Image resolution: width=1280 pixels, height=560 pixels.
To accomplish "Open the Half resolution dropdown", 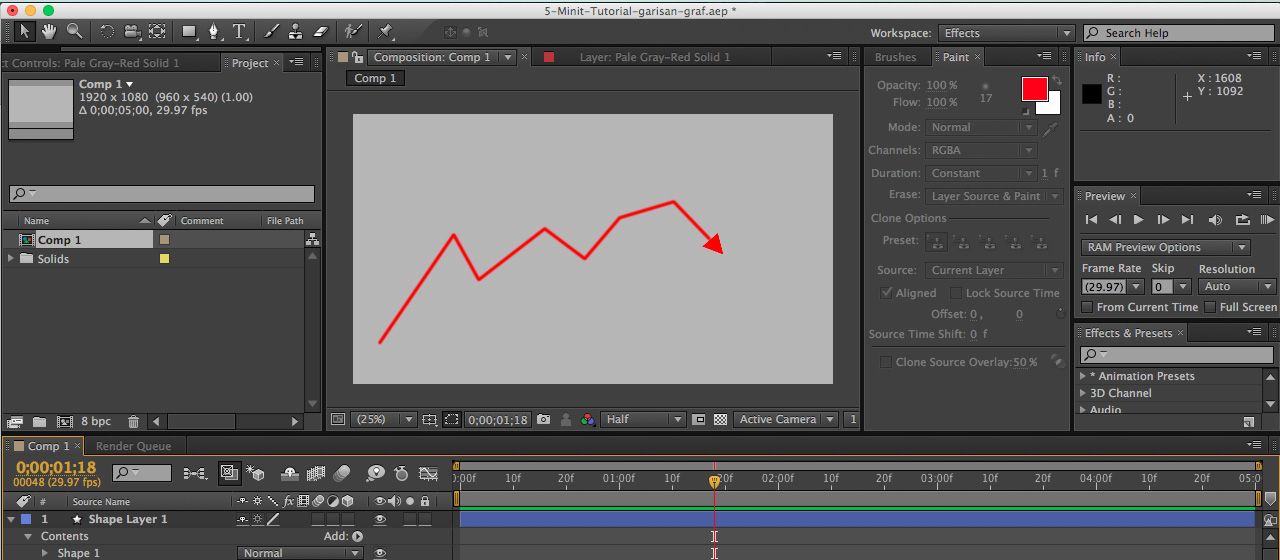I will (643, 420).
